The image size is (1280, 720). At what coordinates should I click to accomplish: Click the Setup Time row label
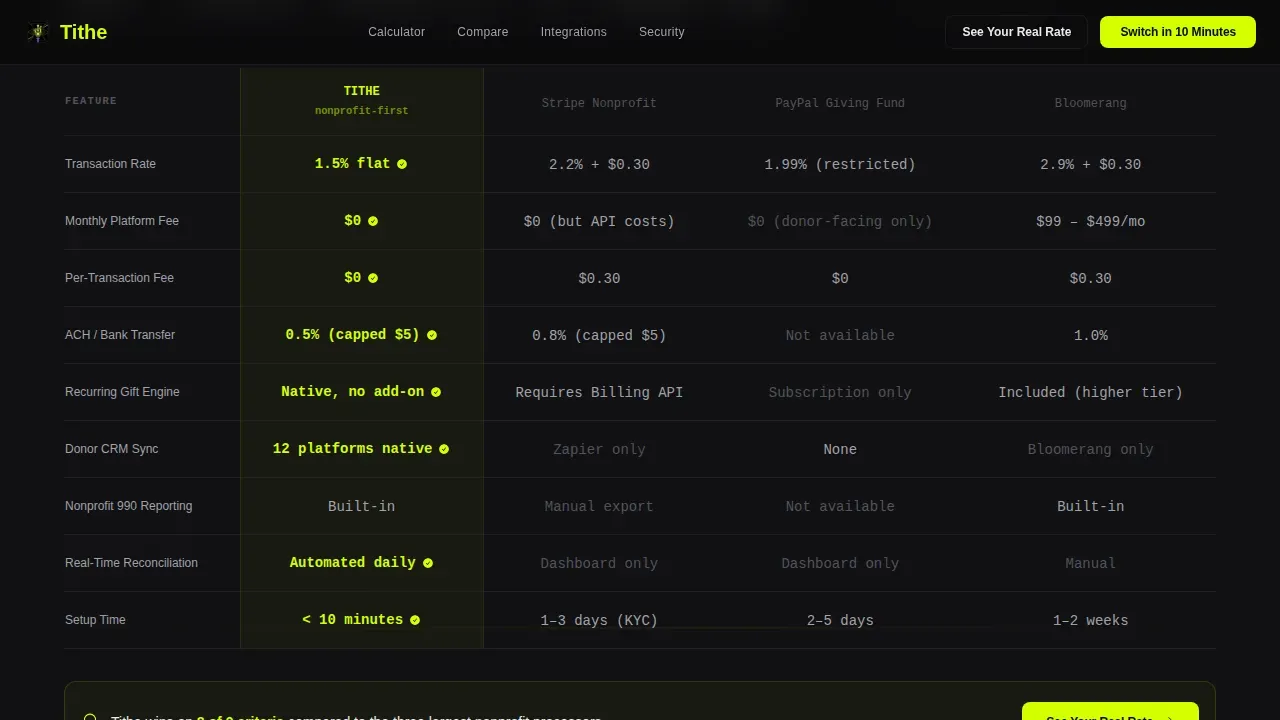pos(95,620)
